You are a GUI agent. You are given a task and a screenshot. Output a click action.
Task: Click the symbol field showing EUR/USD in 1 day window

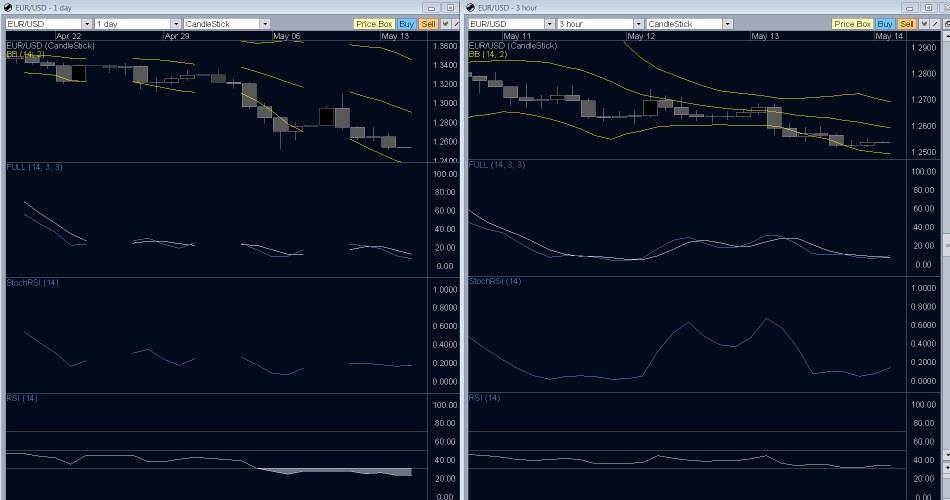(x=43, y=24)
